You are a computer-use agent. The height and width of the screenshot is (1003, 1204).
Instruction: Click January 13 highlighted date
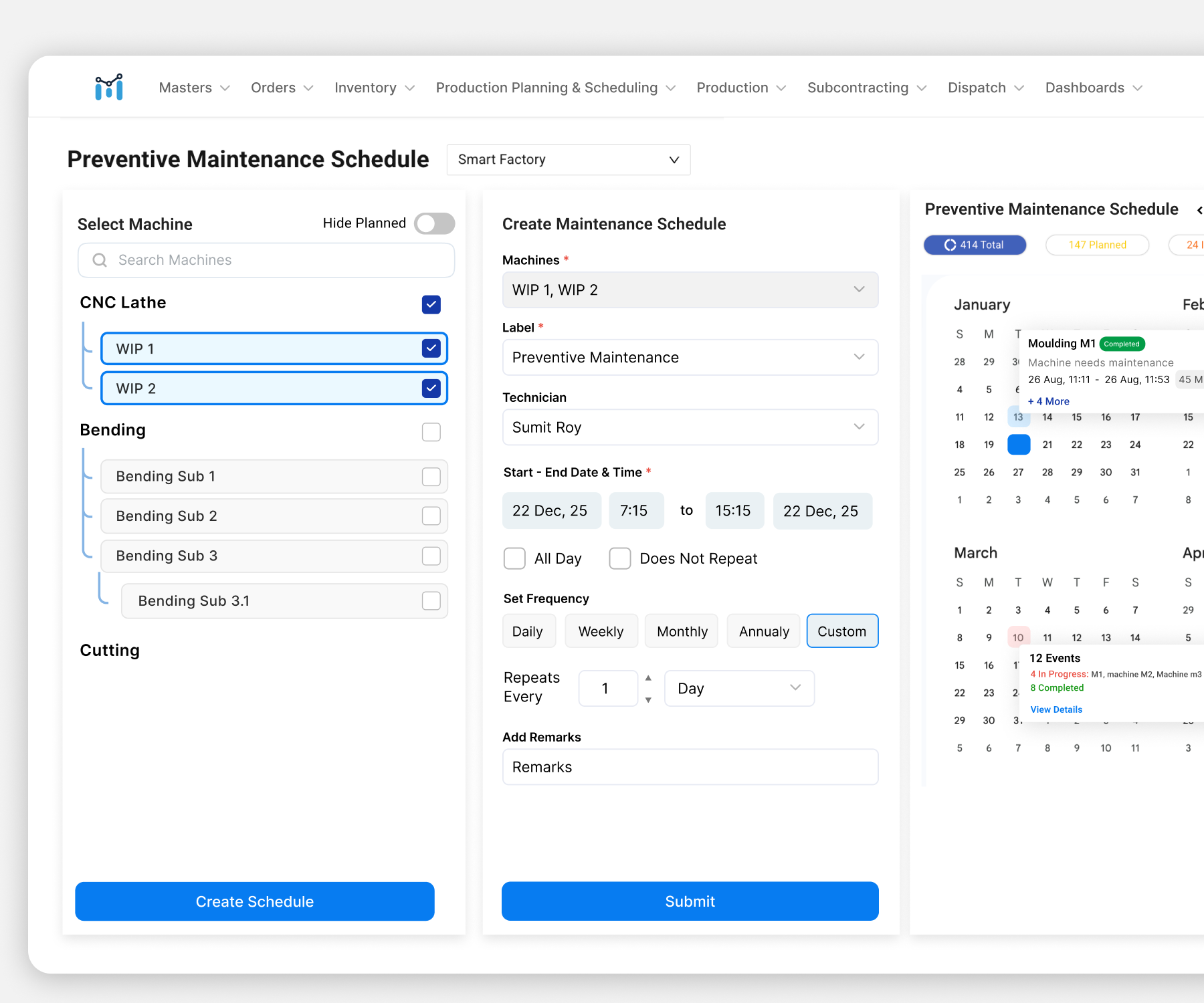(x=1018, y=417)
